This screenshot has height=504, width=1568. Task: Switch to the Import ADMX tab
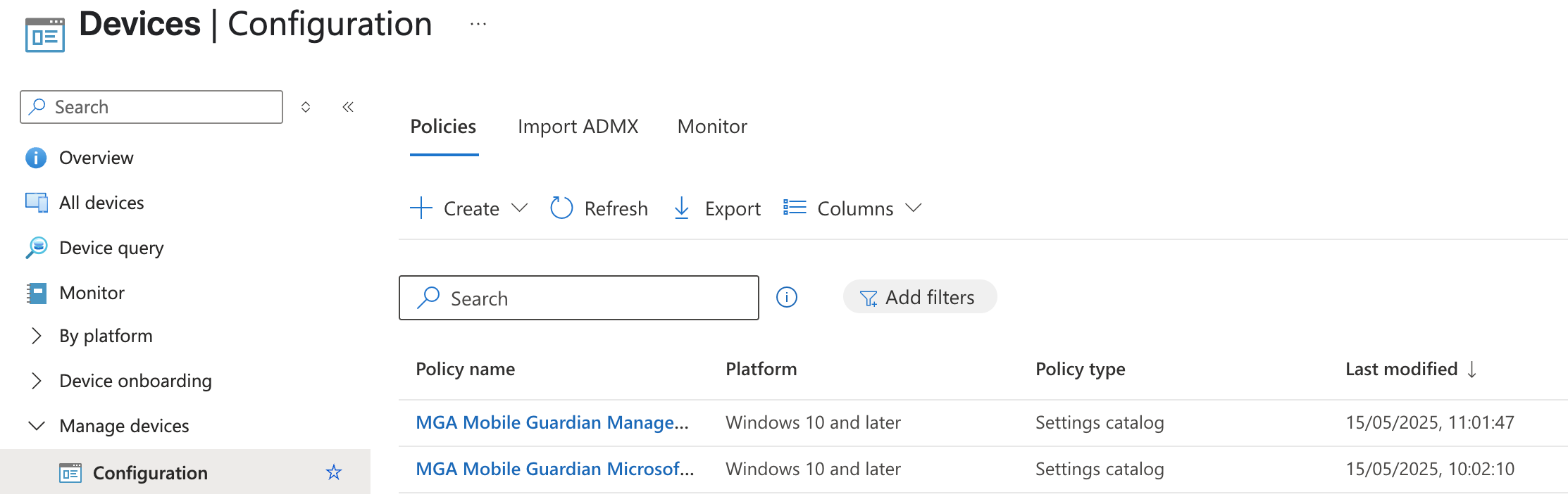578,127
